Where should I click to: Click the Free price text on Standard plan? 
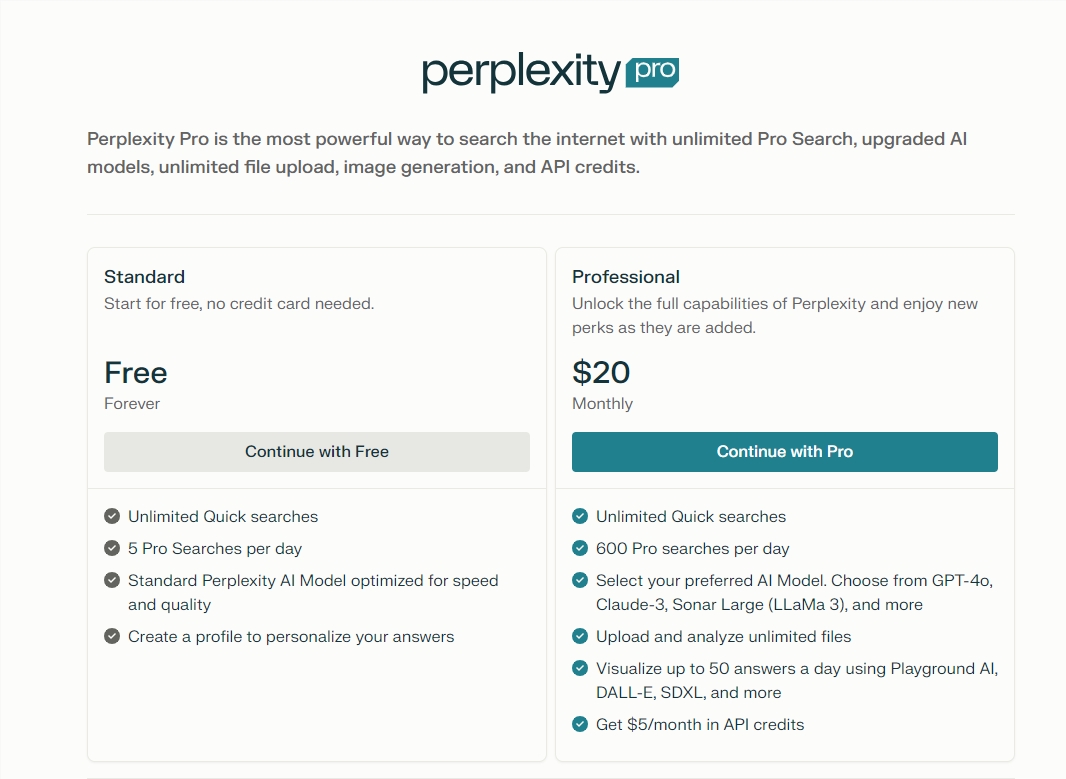(135, 372)
